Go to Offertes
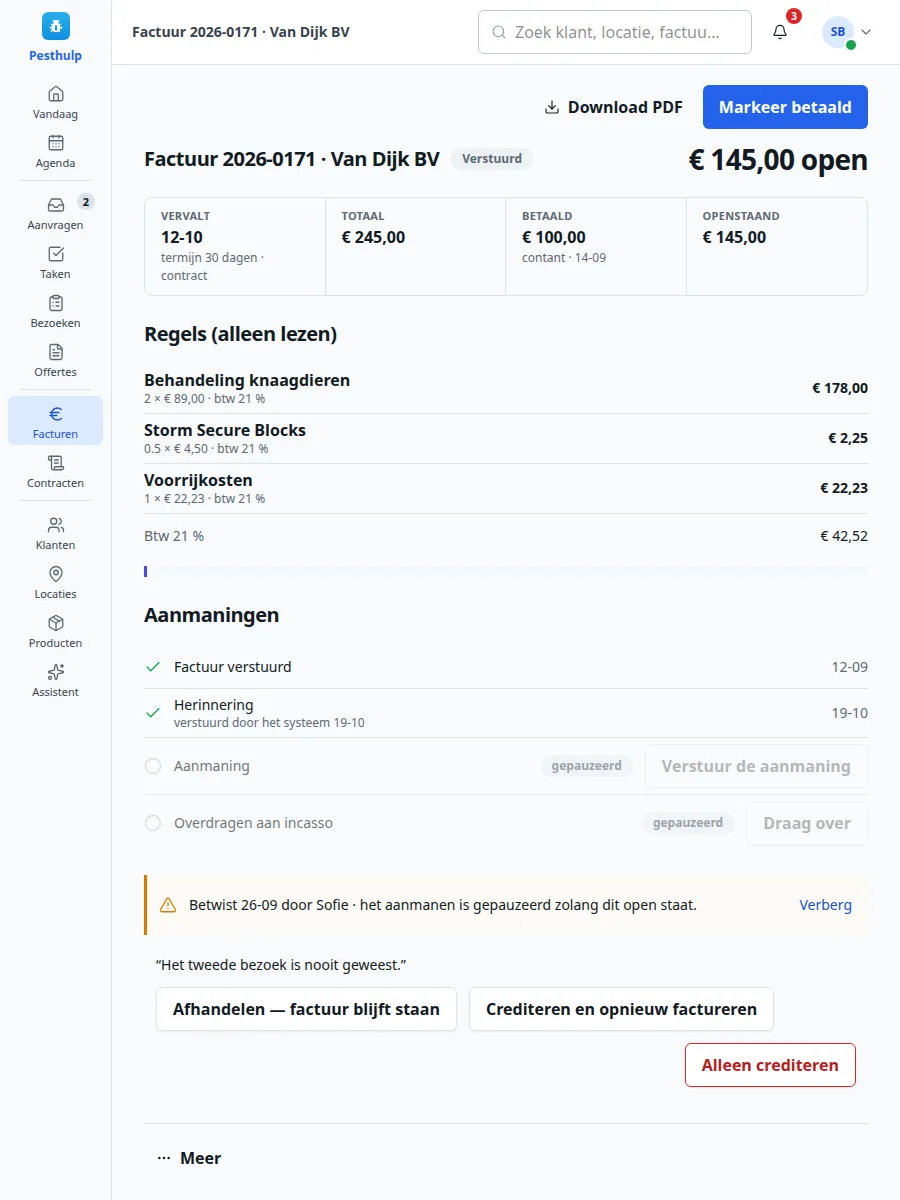The height and width of the screenshot is (1200, 900). pyautogui.click(x=56, y=360)
